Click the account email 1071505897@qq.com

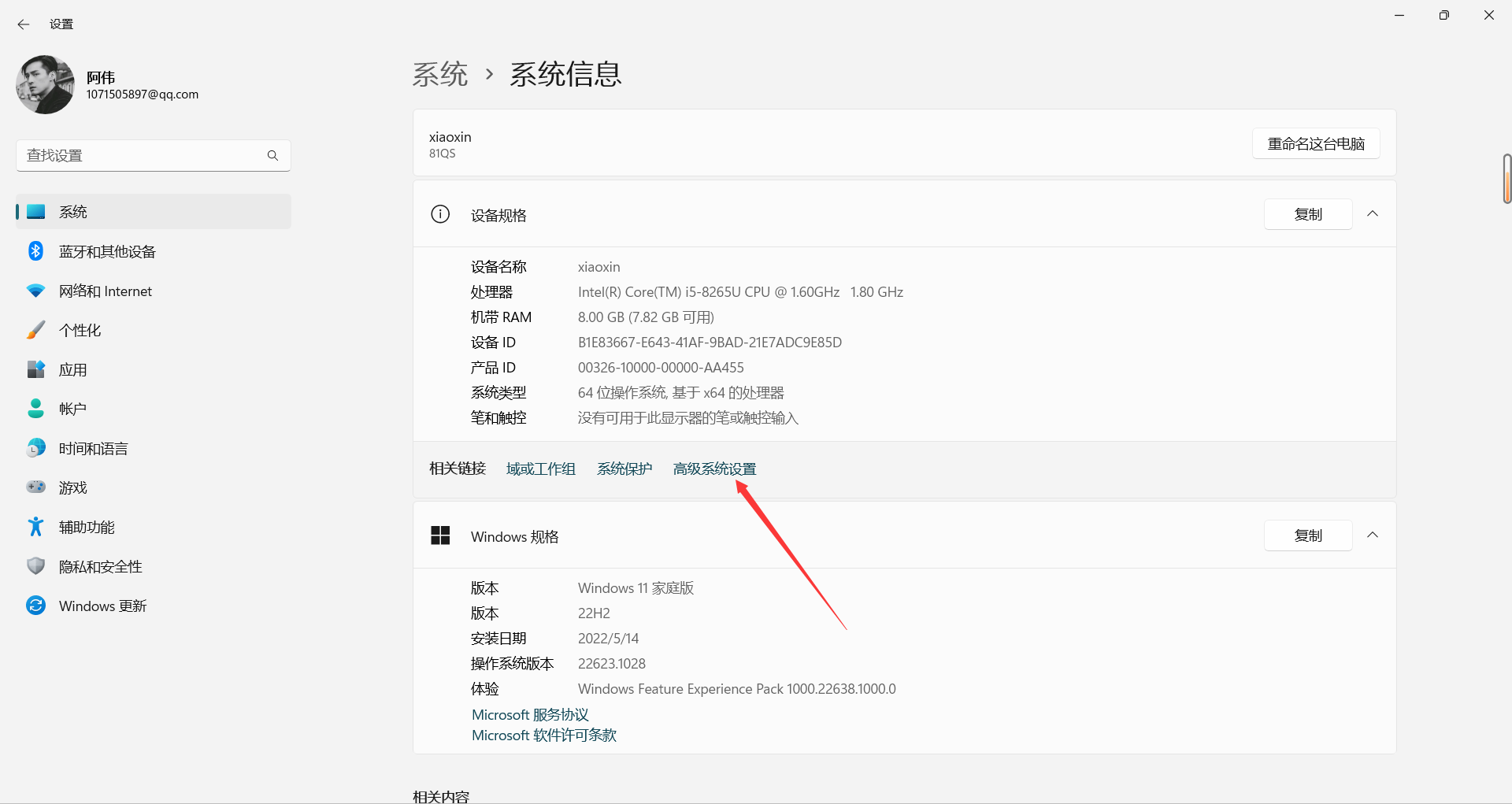click(143, 94)
